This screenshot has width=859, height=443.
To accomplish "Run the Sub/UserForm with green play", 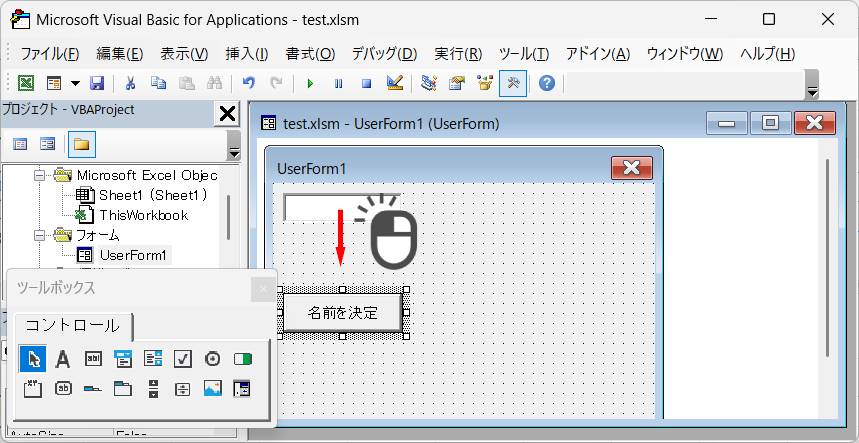I will (310, 84).
